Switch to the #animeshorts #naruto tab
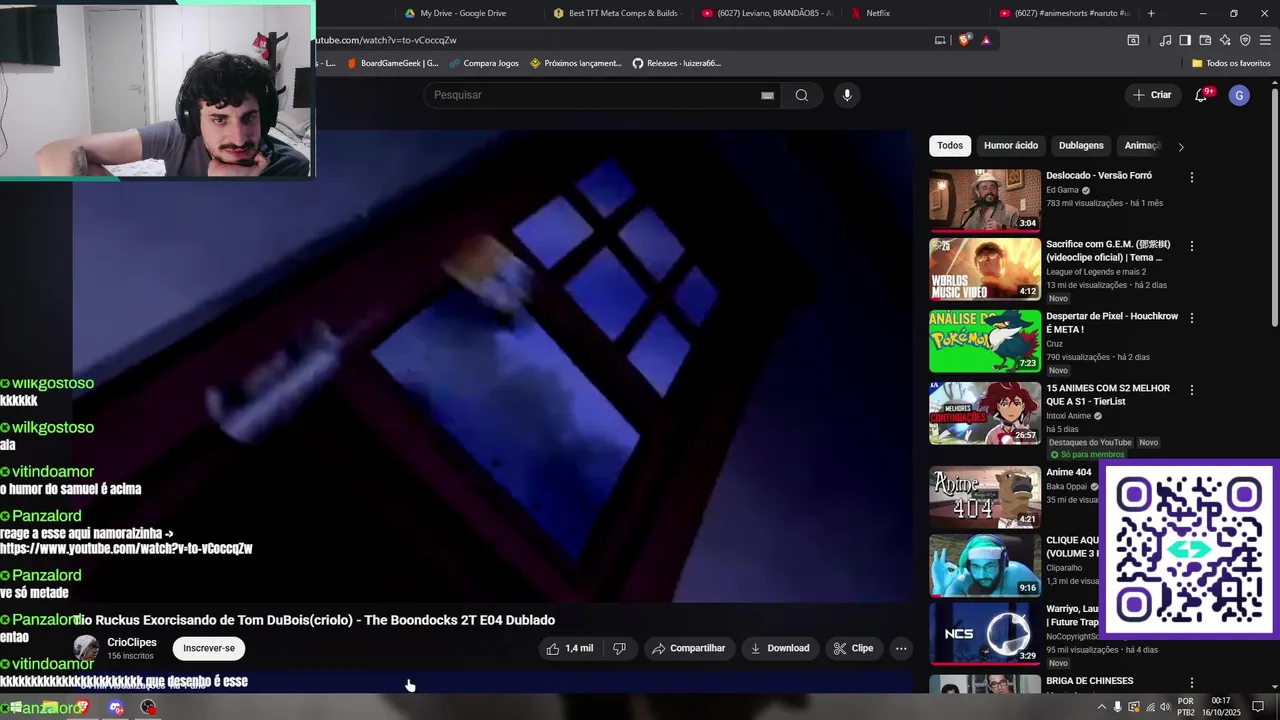Screen dimensions: 1280x720 click(x=1065, y=13)
